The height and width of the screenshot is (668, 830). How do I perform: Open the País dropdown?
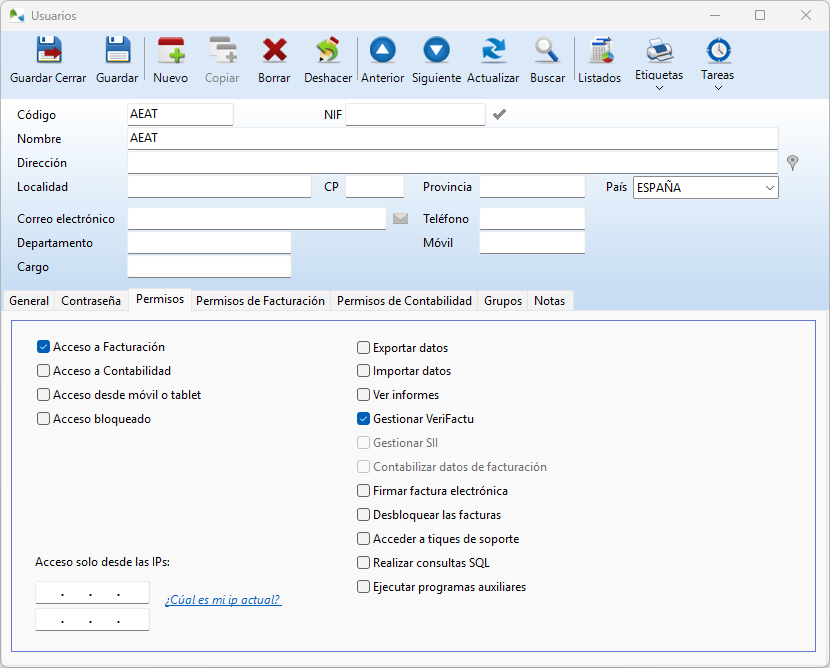click(x=769, y=187)
